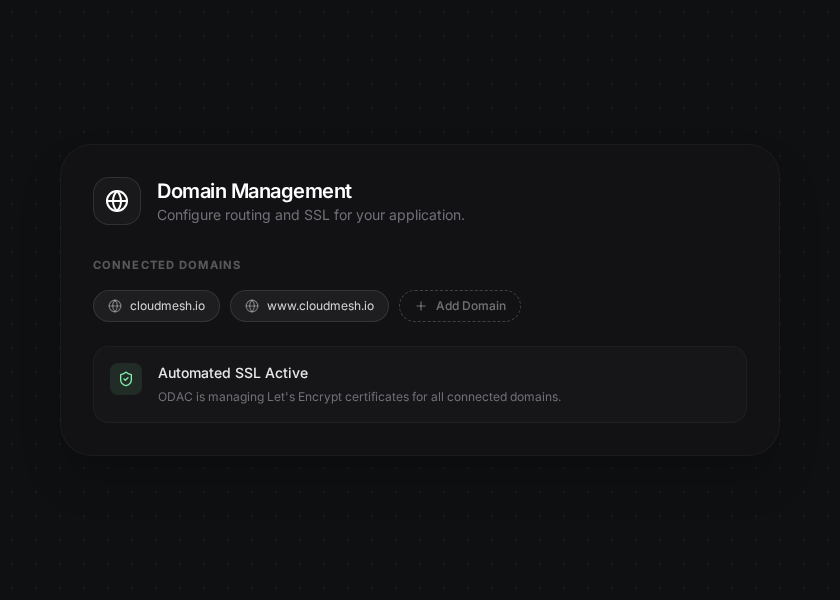Select the www.cloudmesh.io domain chip

309,306
